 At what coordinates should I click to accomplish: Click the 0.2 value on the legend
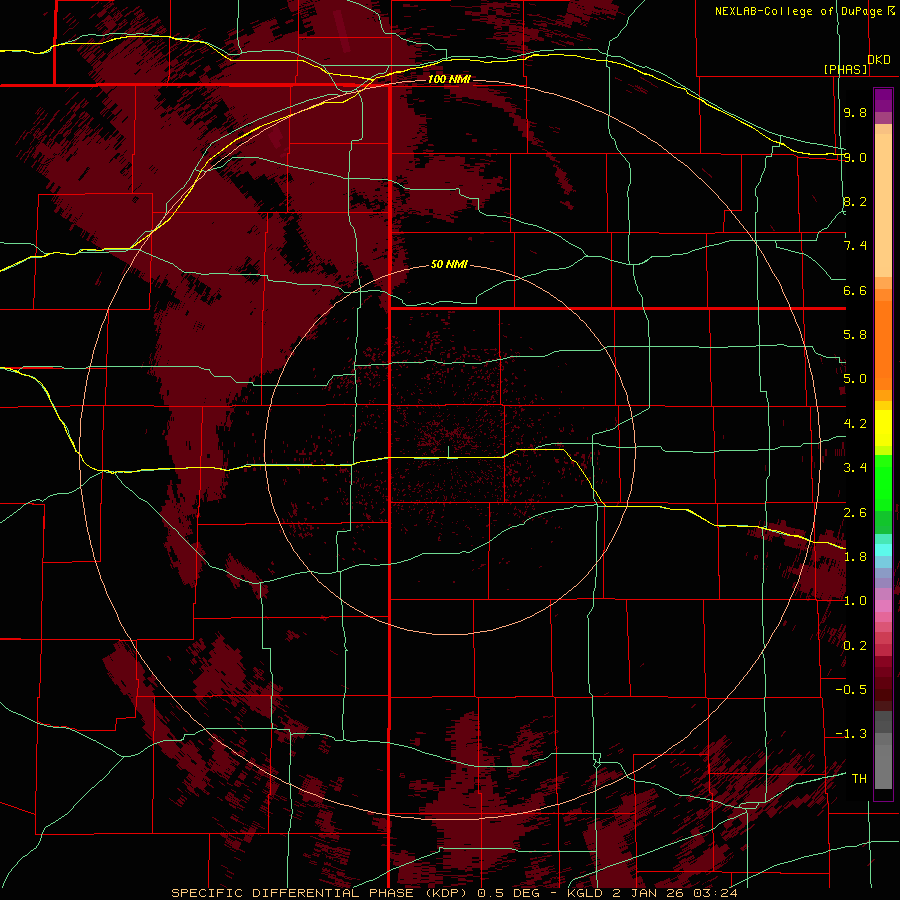pyautogui.click(x=855, y=646)
